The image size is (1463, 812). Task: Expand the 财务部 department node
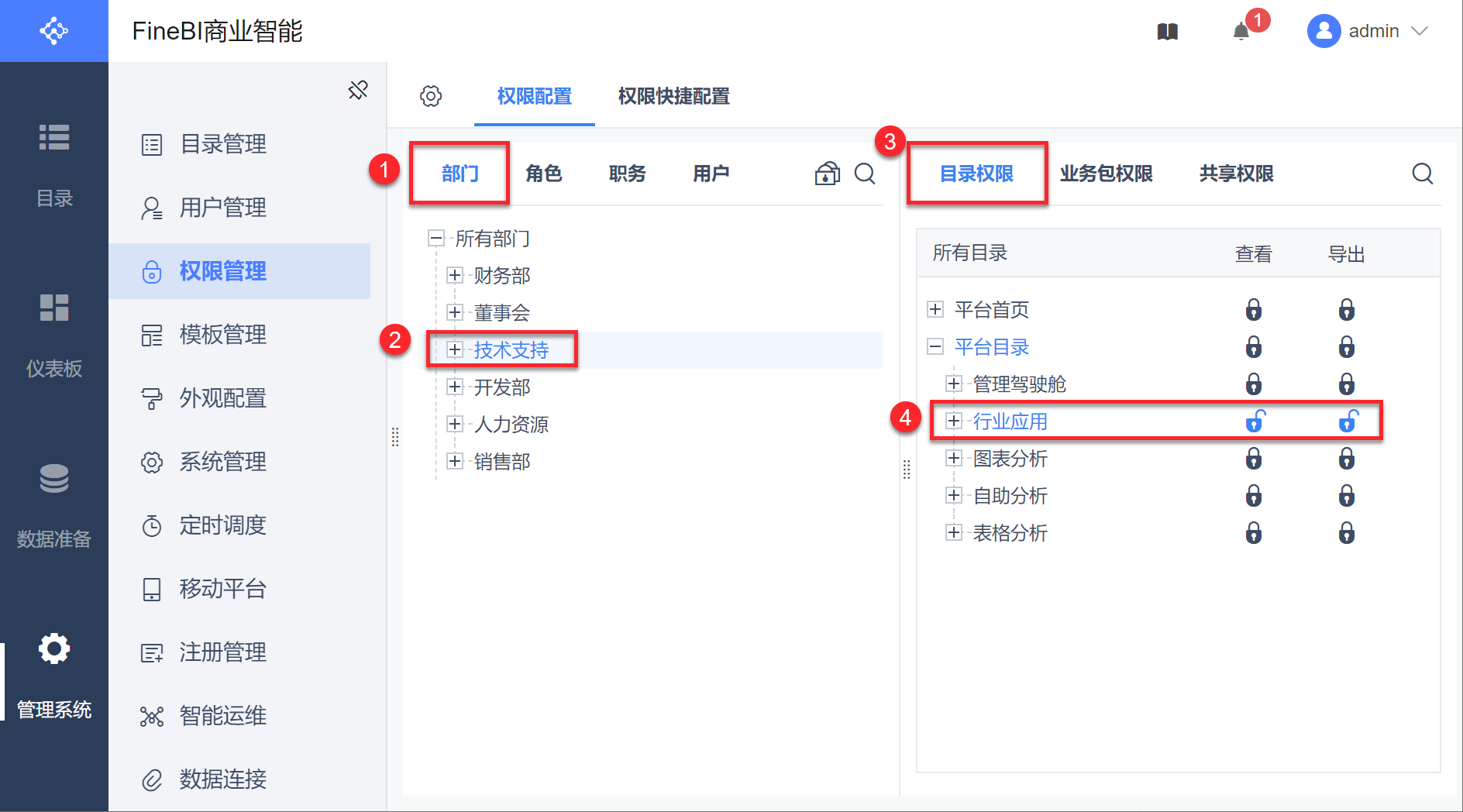tap(455, 275)
